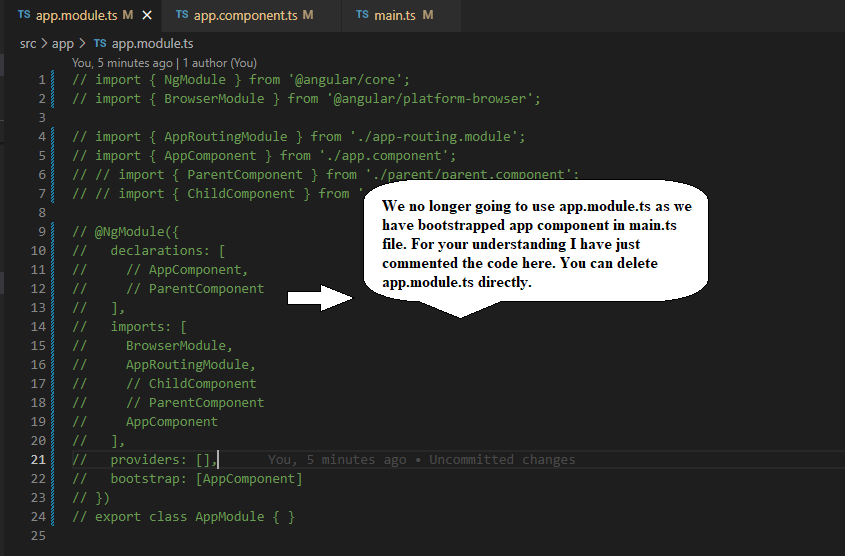The width and height of the screenshot is (849, 556).
Task: Select 'app' in the breadcrumb
Action: coord(62,44)
